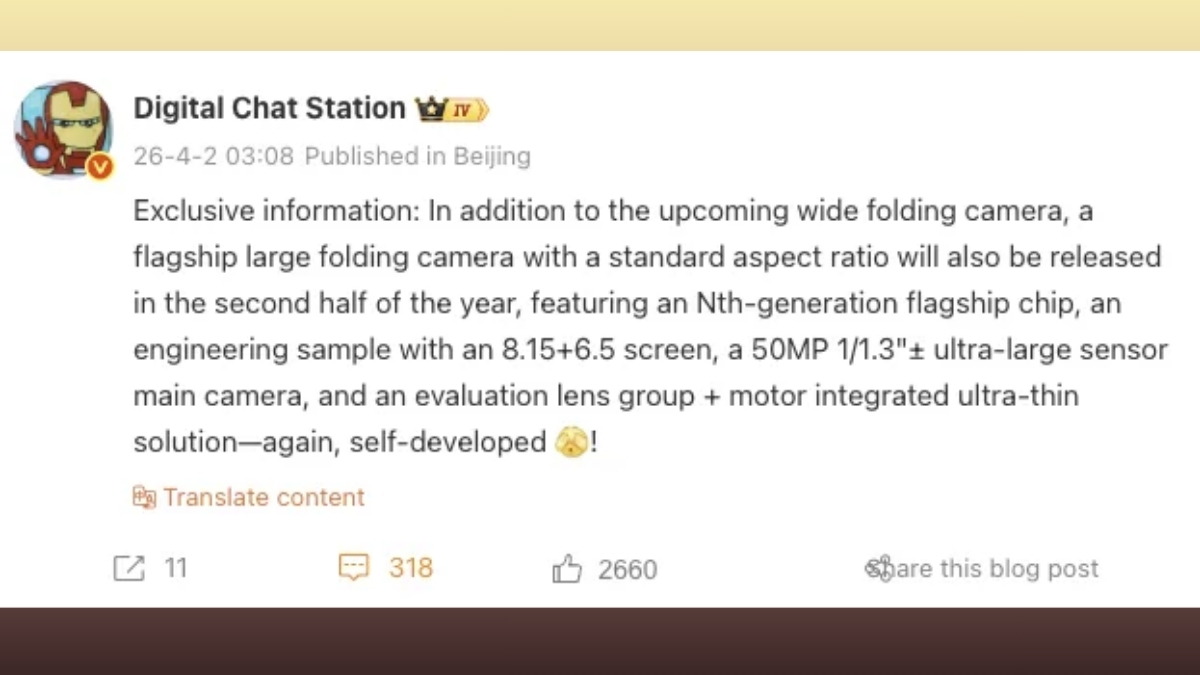Image resolution: width=1200 pixels, height=675 pixels.
Task: Click the 26-4-2 03:08 post timestamp
Action: coord(213,156)
